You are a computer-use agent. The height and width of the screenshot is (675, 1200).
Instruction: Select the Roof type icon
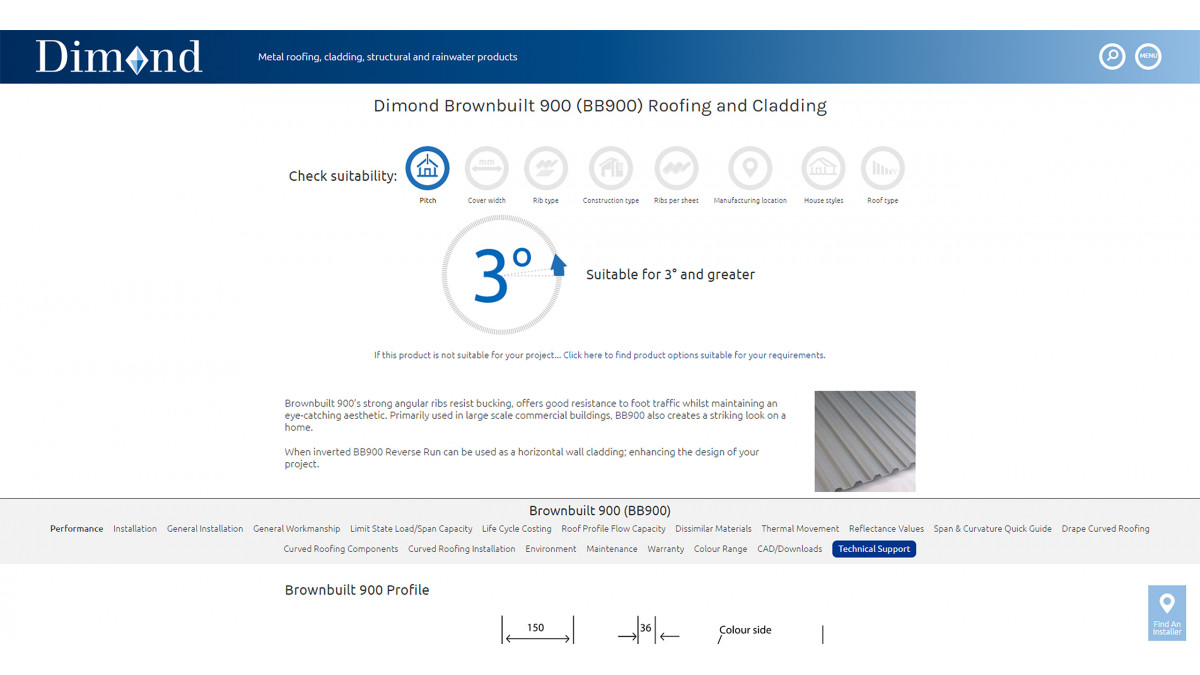(x=883, y=168)
